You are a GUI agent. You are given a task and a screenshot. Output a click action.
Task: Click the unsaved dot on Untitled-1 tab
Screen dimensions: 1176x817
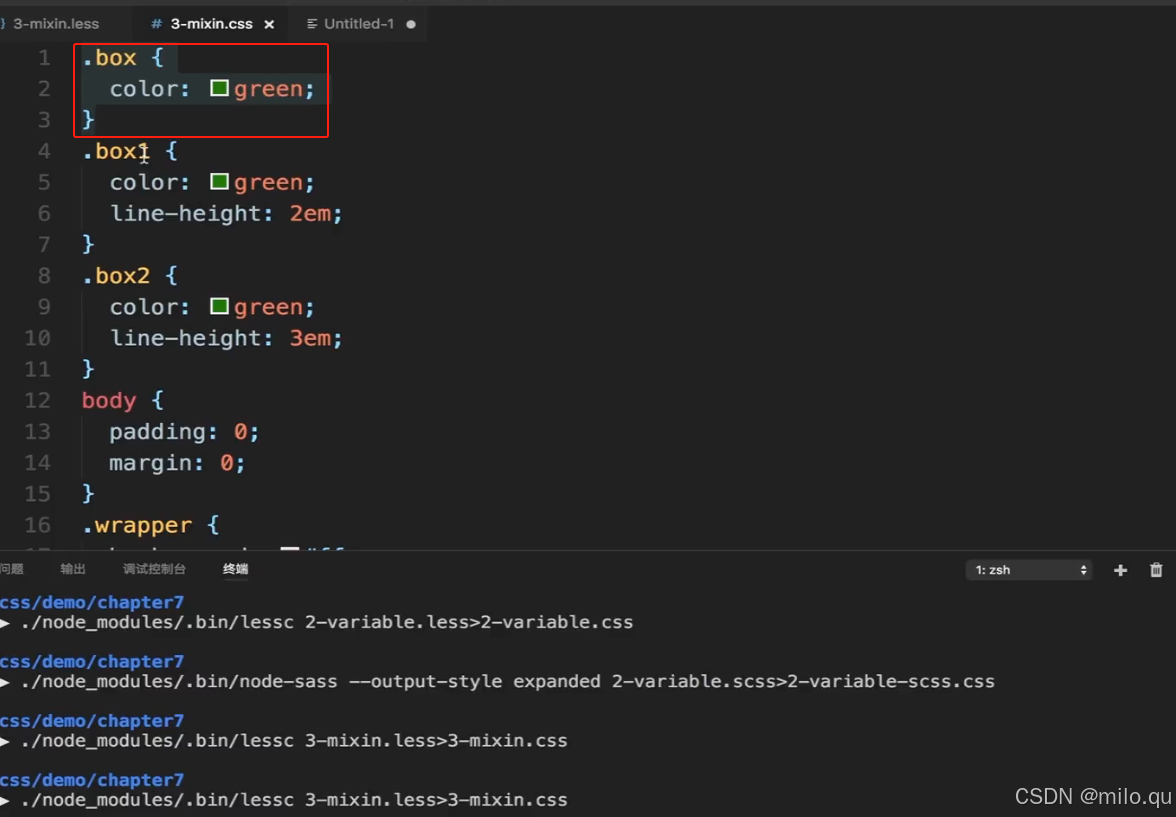tap(411, 24)
